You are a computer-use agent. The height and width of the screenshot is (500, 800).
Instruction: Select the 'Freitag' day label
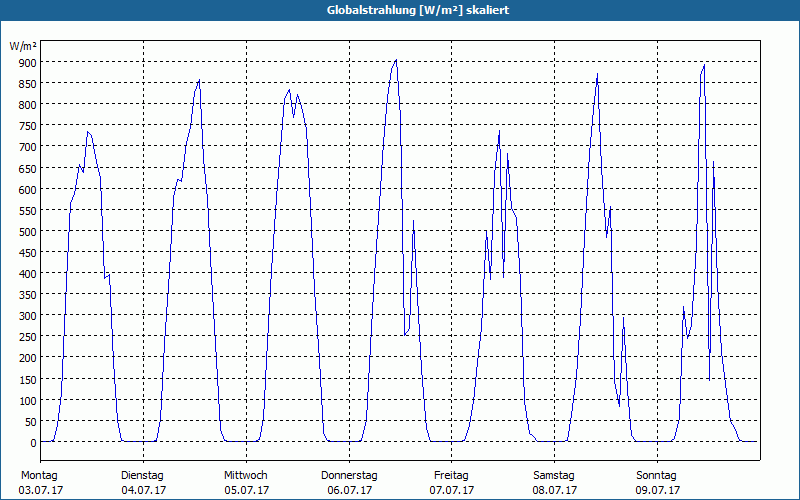(x=452, y=475)
